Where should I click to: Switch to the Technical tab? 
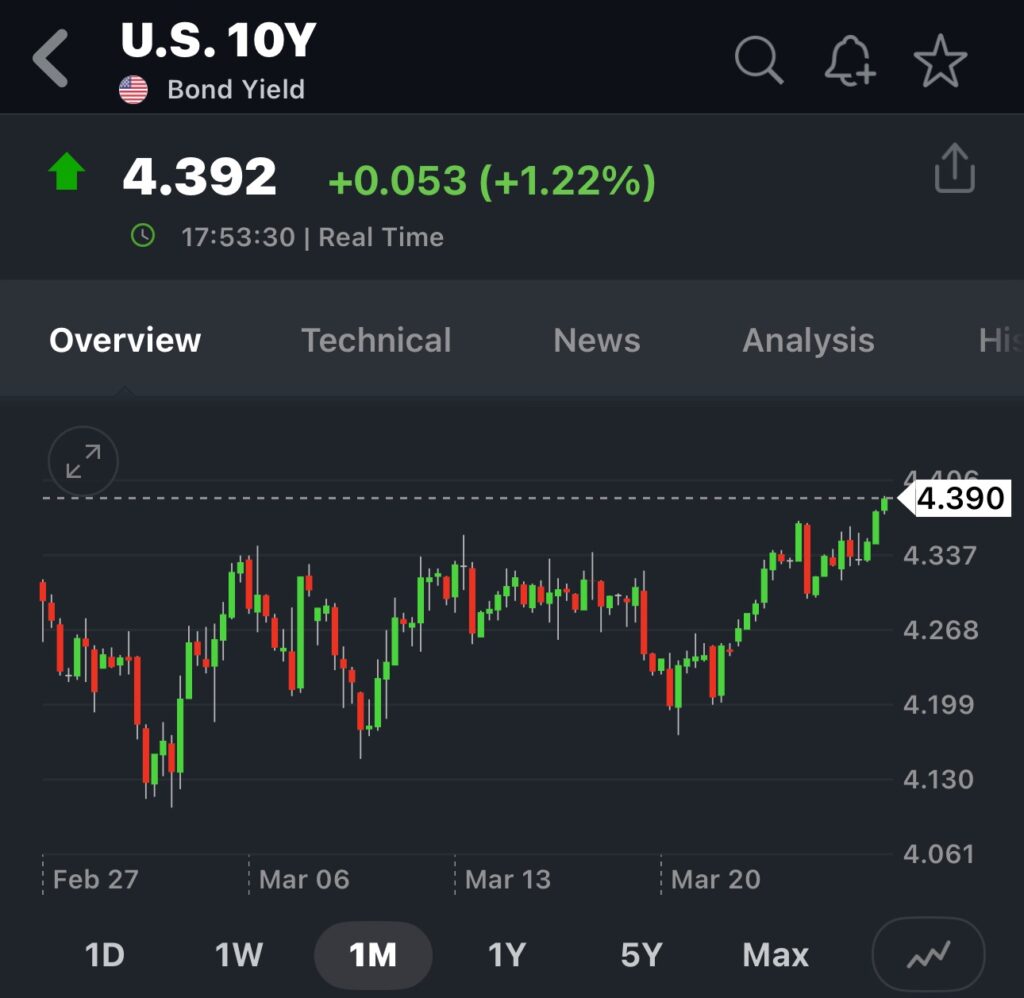[376, 340]
